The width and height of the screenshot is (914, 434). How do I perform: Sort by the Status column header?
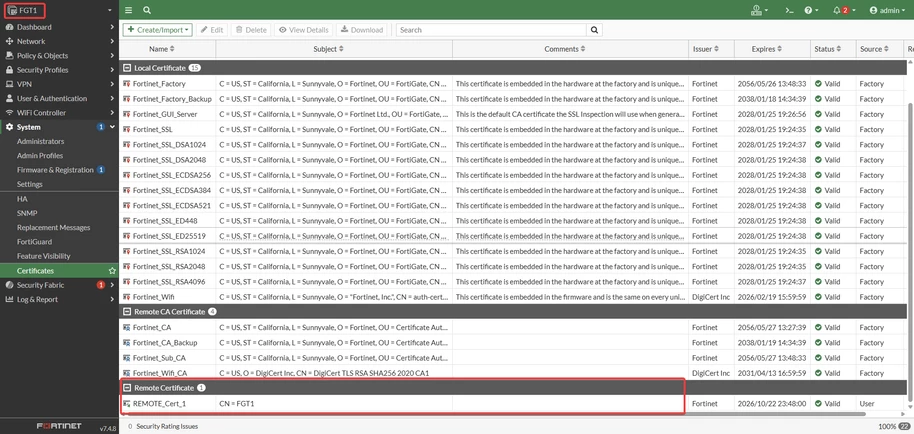(x=828, y=50)
